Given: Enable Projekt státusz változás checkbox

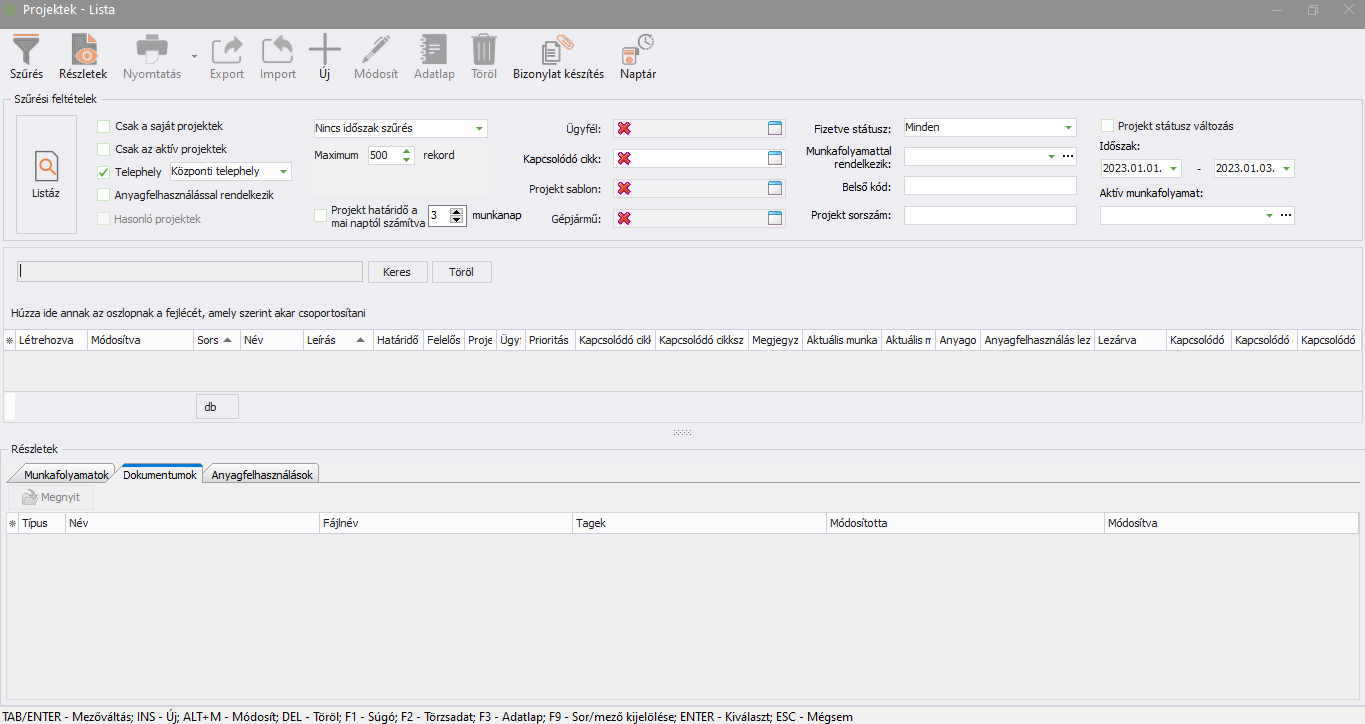Looking at the screenshot, I should click(x=1107, y=126).
